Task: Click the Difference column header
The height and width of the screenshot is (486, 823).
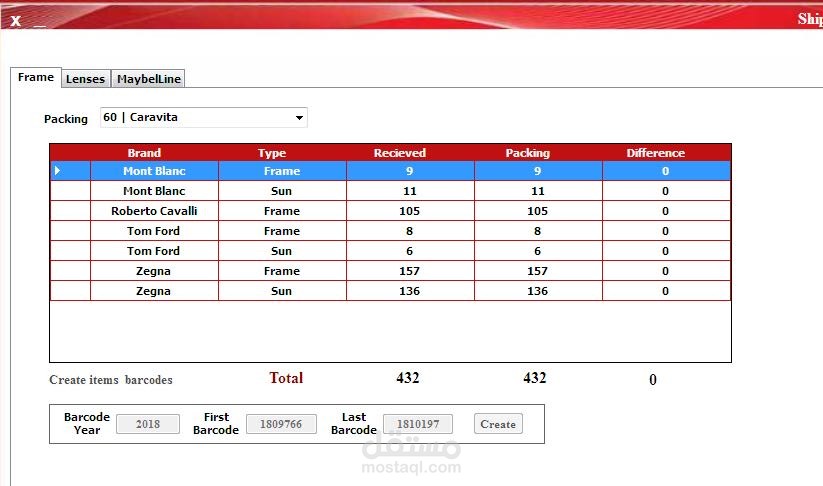Action: (656, 153)
